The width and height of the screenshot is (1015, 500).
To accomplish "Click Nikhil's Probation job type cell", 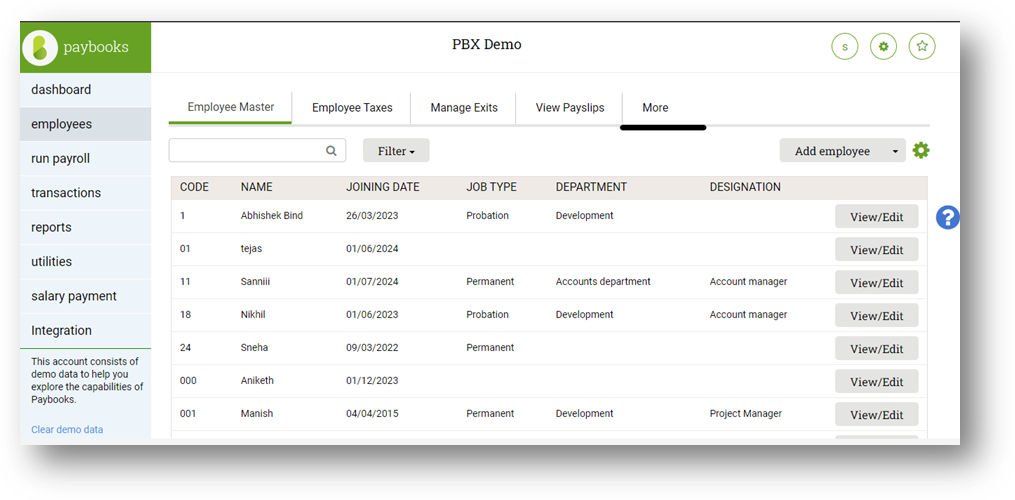I will tap(487, 315).
